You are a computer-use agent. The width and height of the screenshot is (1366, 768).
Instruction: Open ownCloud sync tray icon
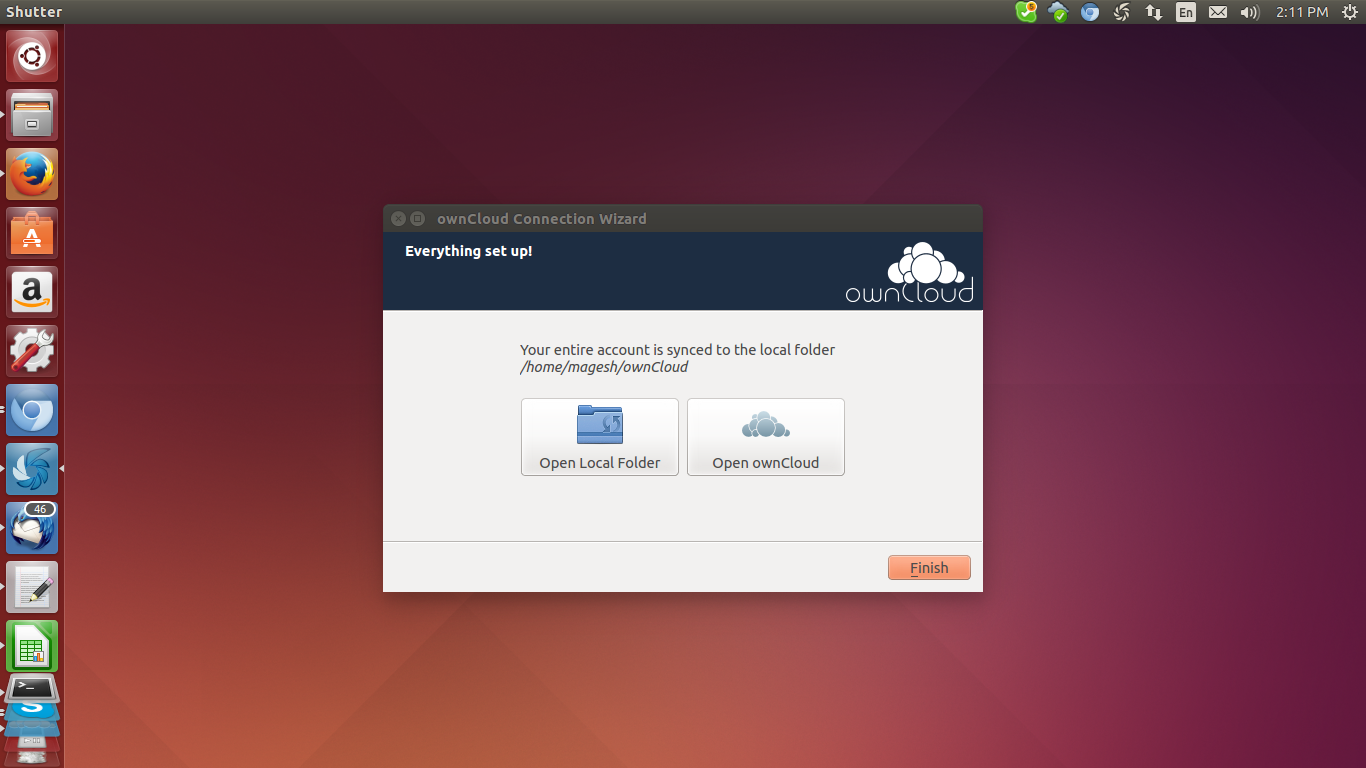(1058, 12)
